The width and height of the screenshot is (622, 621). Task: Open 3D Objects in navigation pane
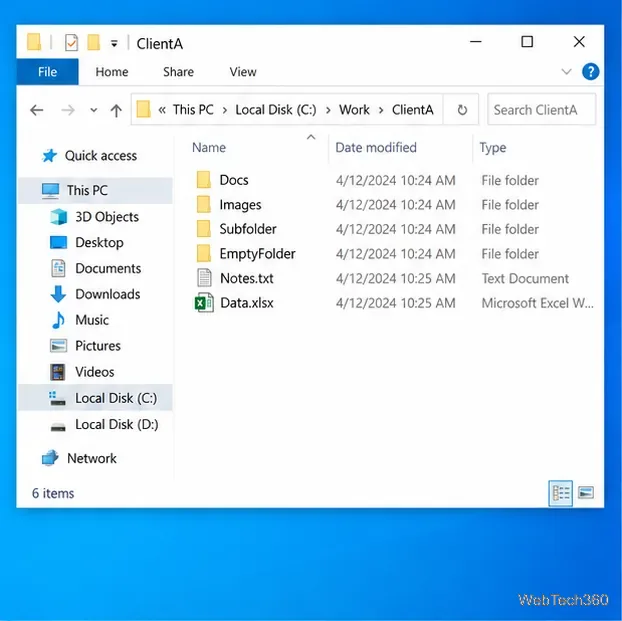[95, 217]
